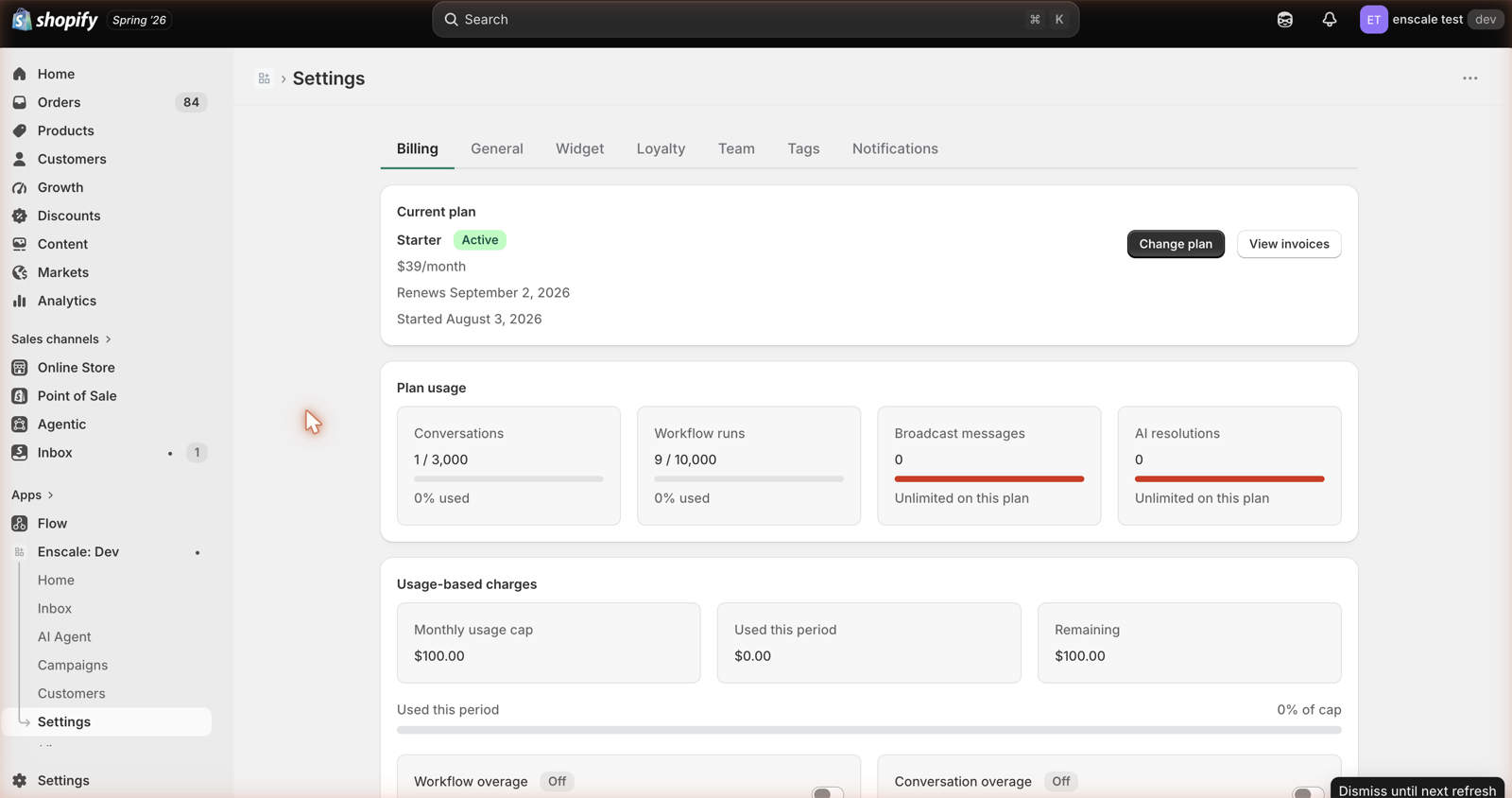
Task: Click the Shopify logo
Action: tap(55, 19)
